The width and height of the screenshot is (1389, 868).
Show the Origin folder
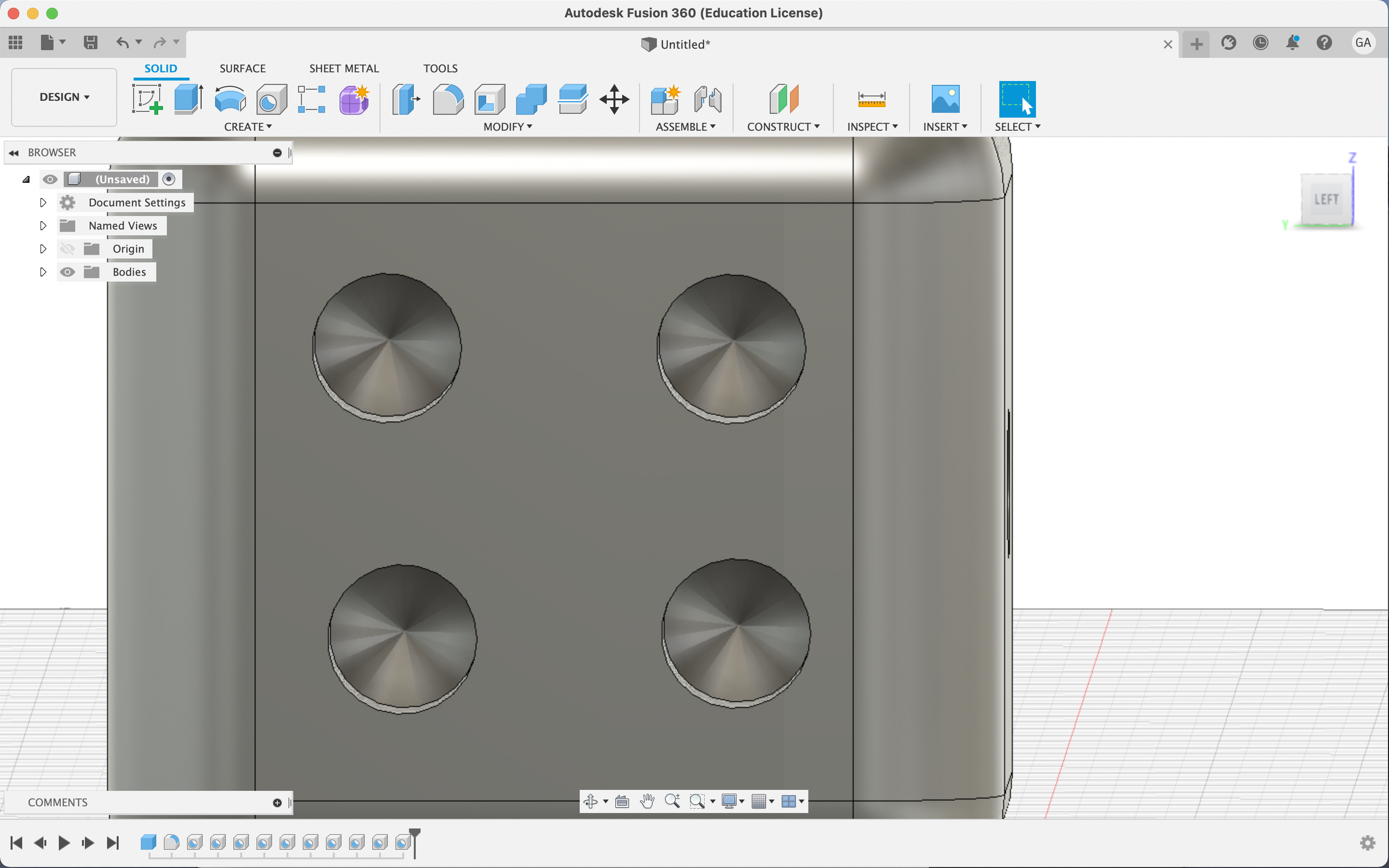coord(68,248)
